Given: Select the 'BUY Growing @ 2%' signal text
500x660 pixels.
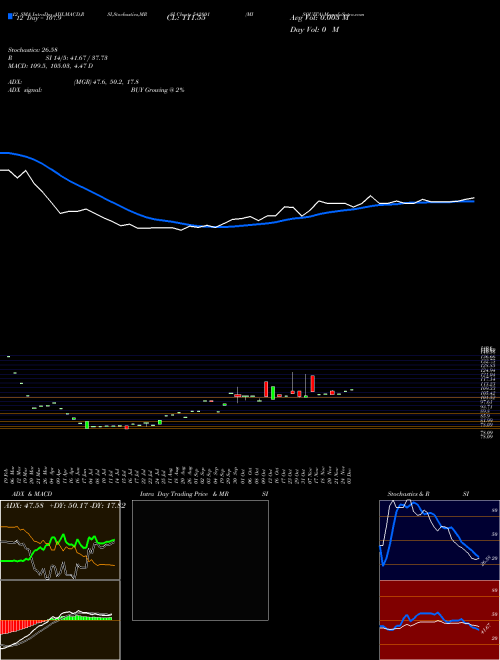Looking at the screenshot, I should pos(157,90).
